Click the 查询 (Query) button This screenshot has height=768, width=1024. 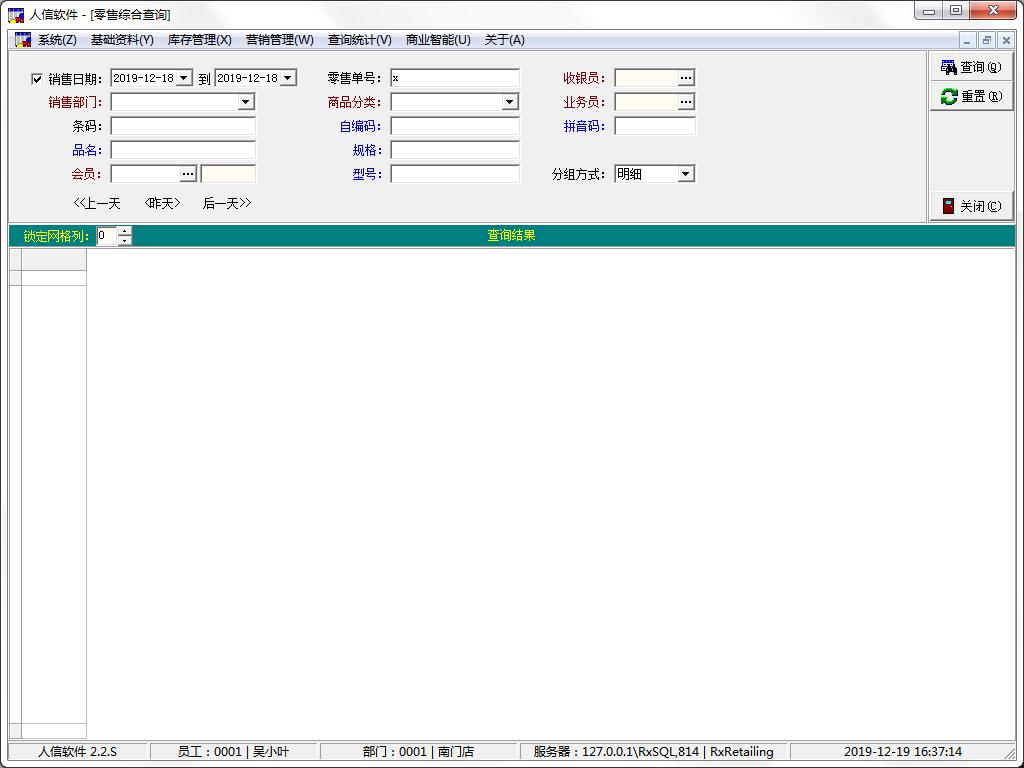pyautogui.click(x=971, y=67)
